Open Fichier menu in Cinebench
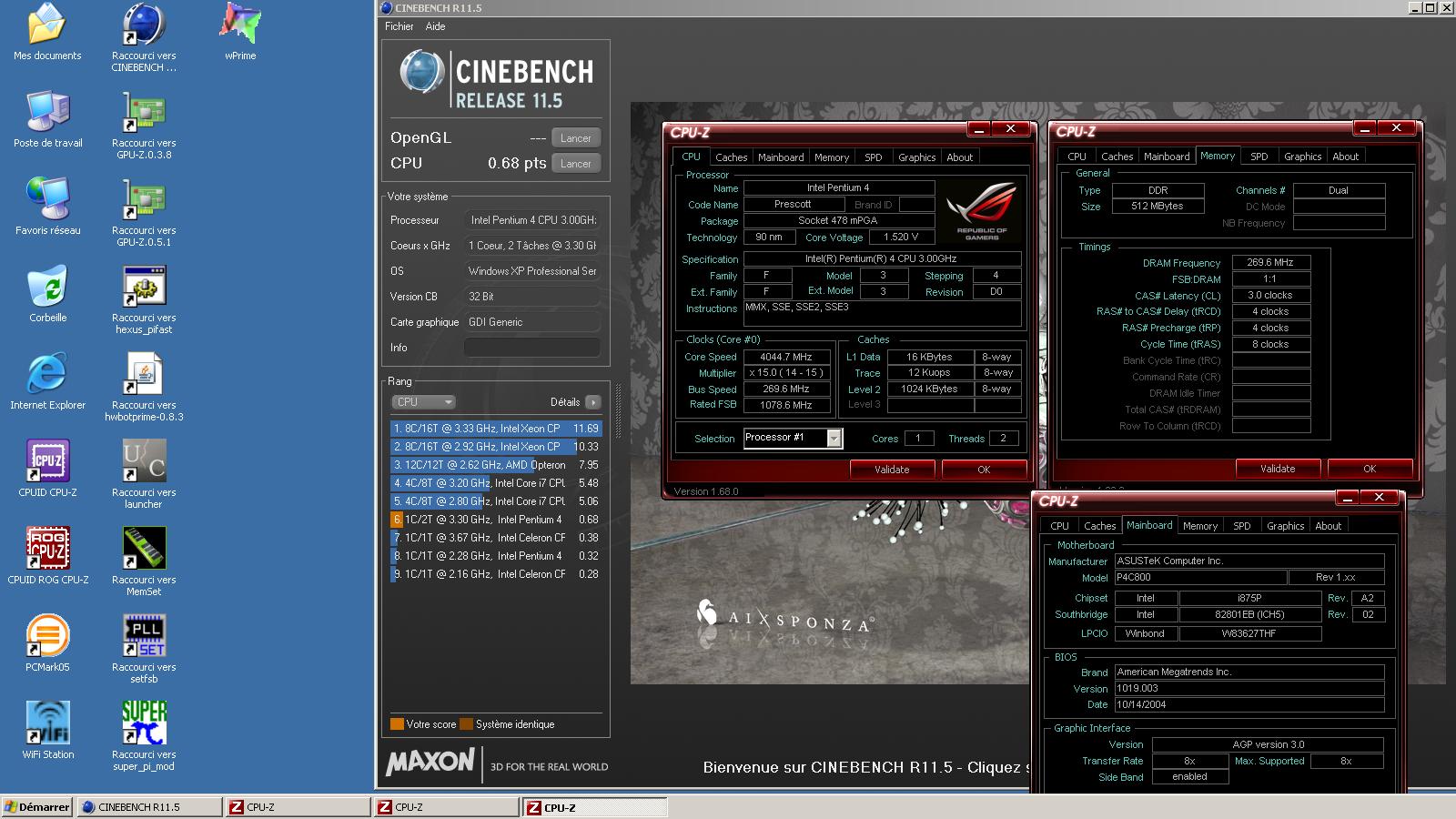1456x819 pixels. tap(399, 26)
